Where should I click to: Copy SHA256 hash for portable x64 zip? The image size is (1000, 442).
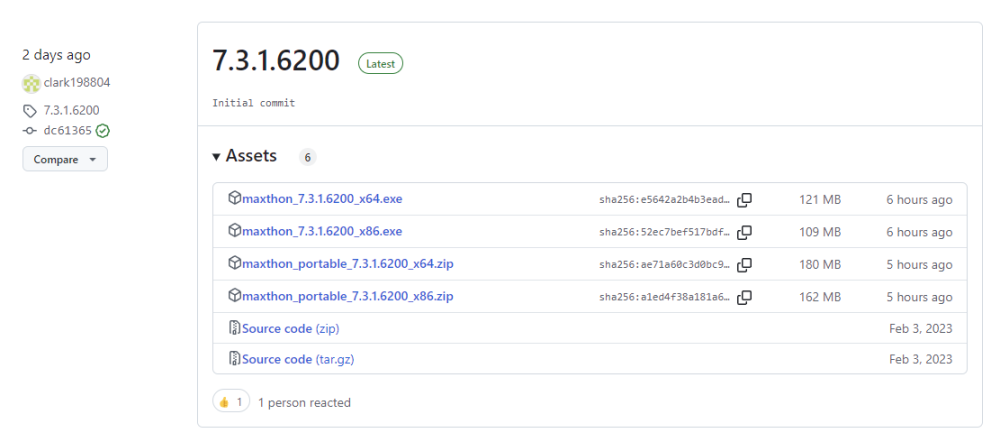[744, 265]
